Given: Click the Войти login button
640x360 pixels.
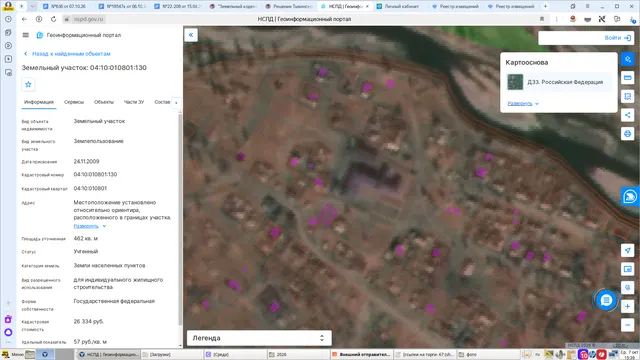Looking at the screenshot, I should [x=618, y=38].
